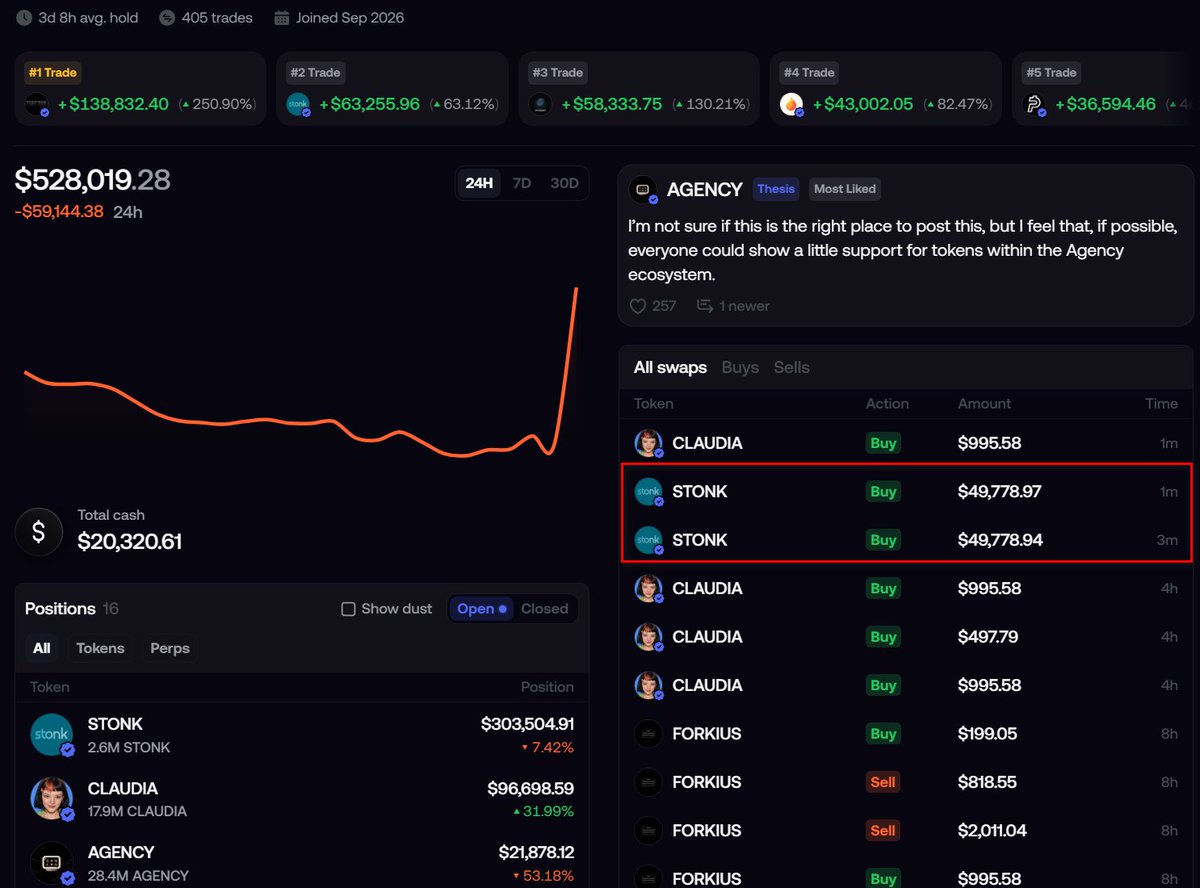Click the #1 Trade token icon

[38, 104]
